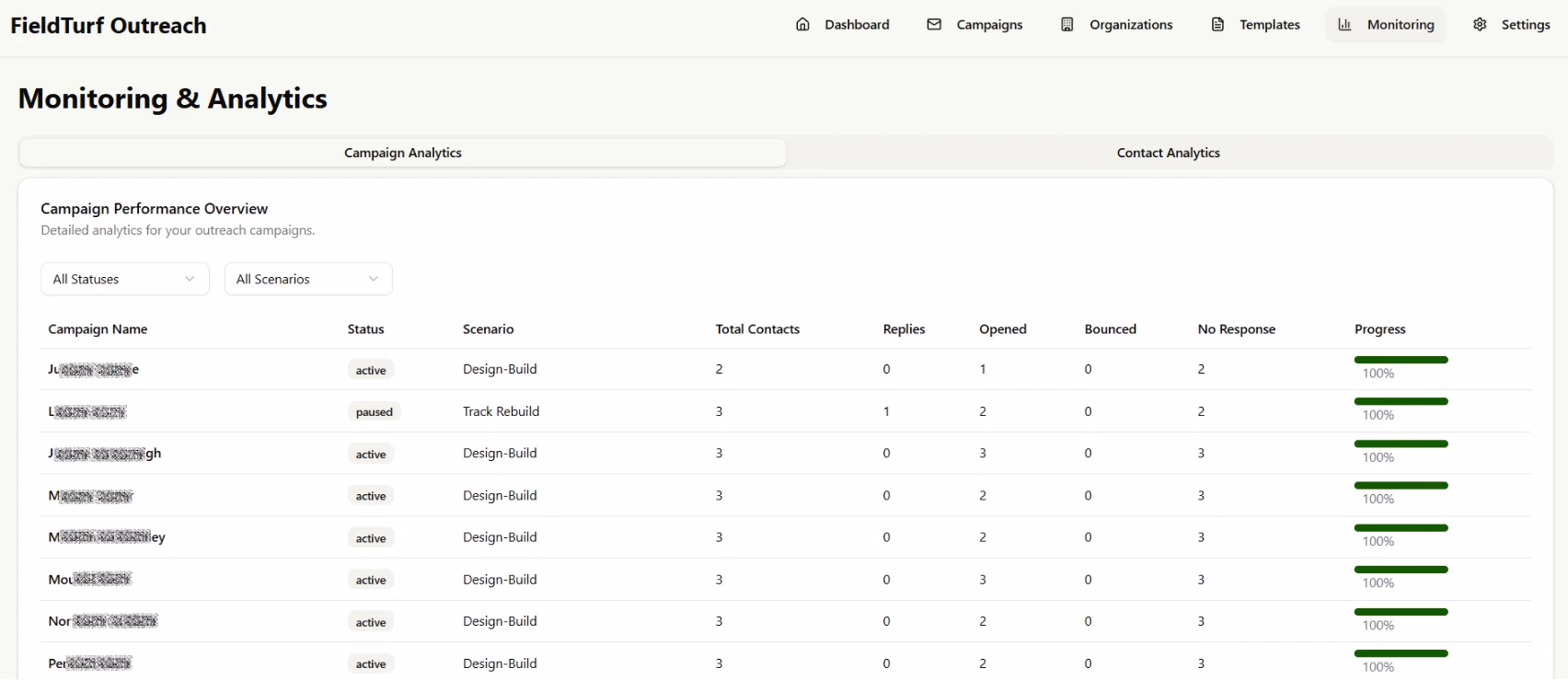Click the Campaign Name column header
Screen dimensions: 1568x680
pyautogui.click(x=98, y=329)
